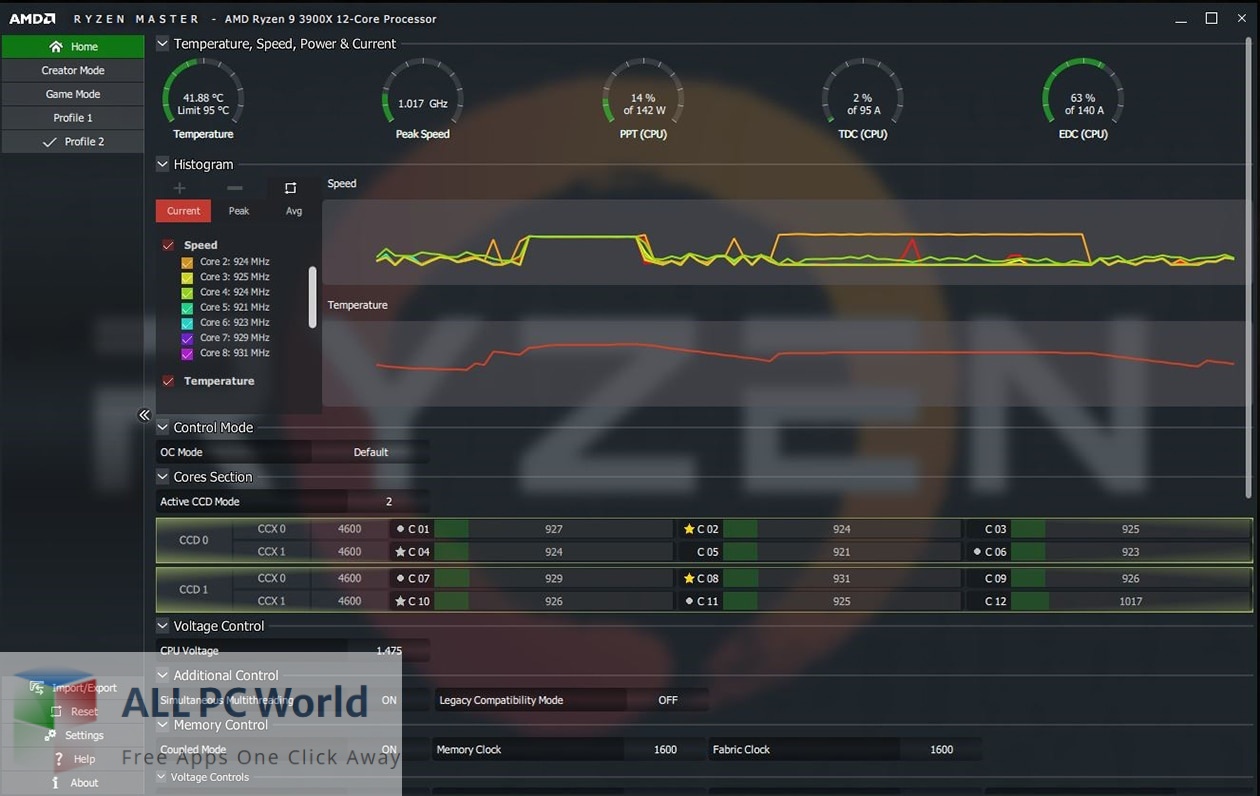Screen dimensions: 1260x796
Task: Click the checkmark icon beside Profile 2
Action: (50, 142)
